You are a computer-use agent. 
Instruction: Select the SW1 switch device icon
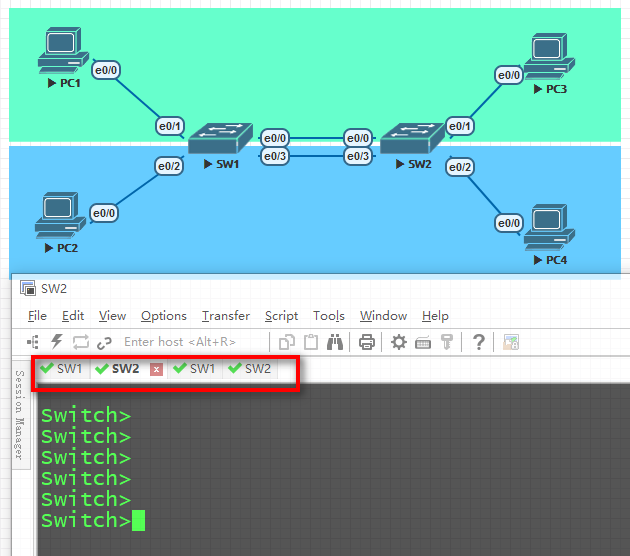coord(221,138)
